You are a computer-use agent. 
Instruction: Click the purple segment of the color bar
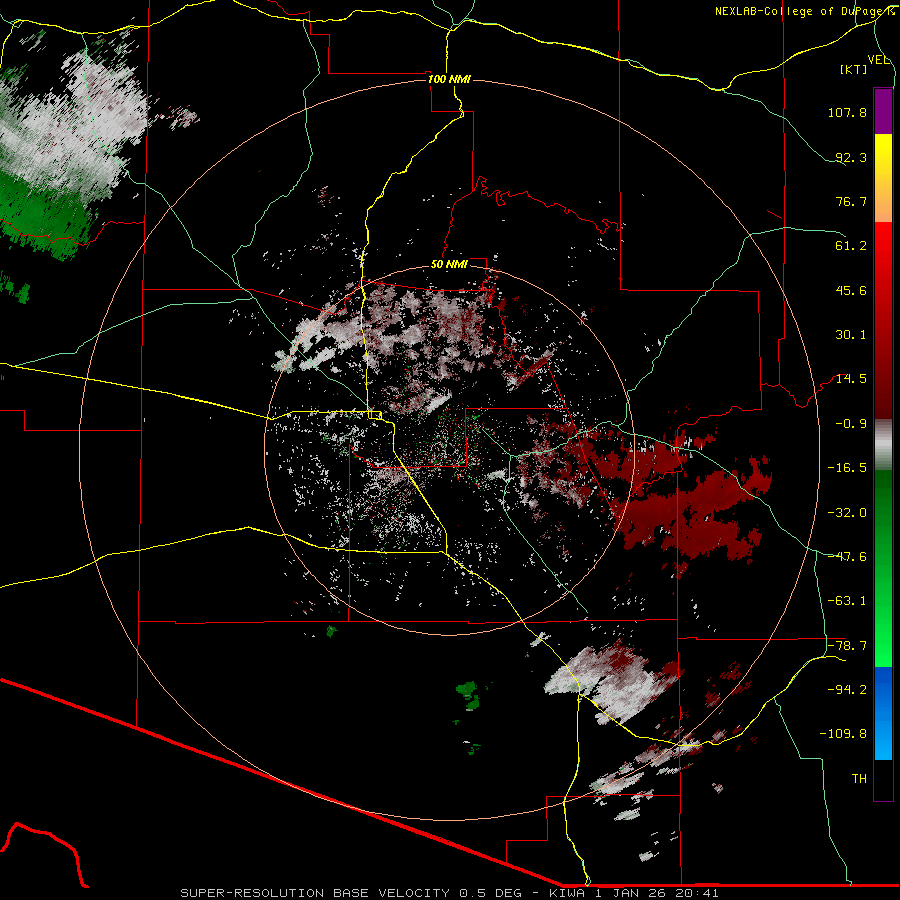(x=883, y=111)
